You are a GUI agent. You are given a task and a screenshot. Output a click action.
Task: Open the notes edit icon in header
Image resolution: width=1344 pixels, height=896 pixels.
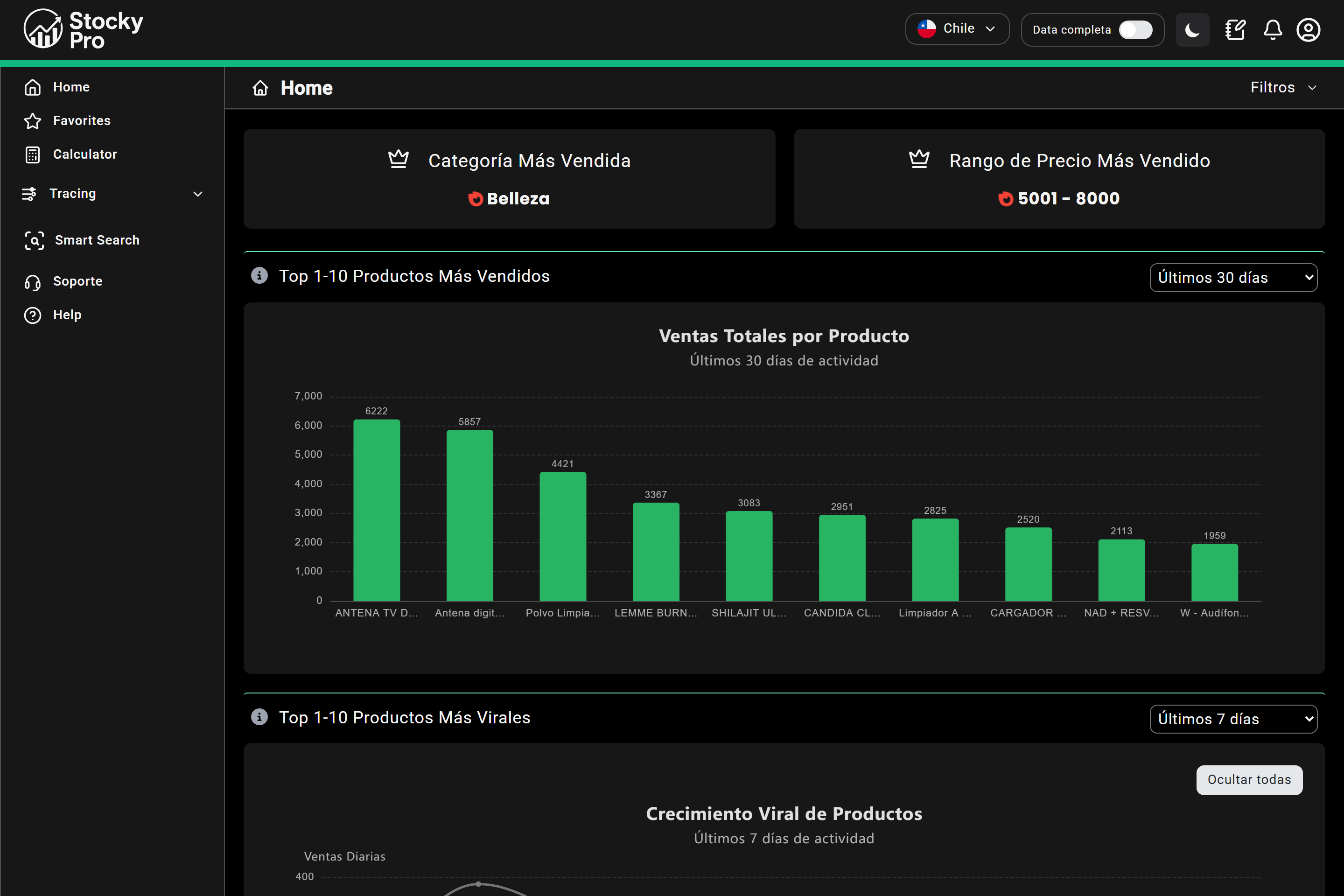click(x=1235, y=29)
